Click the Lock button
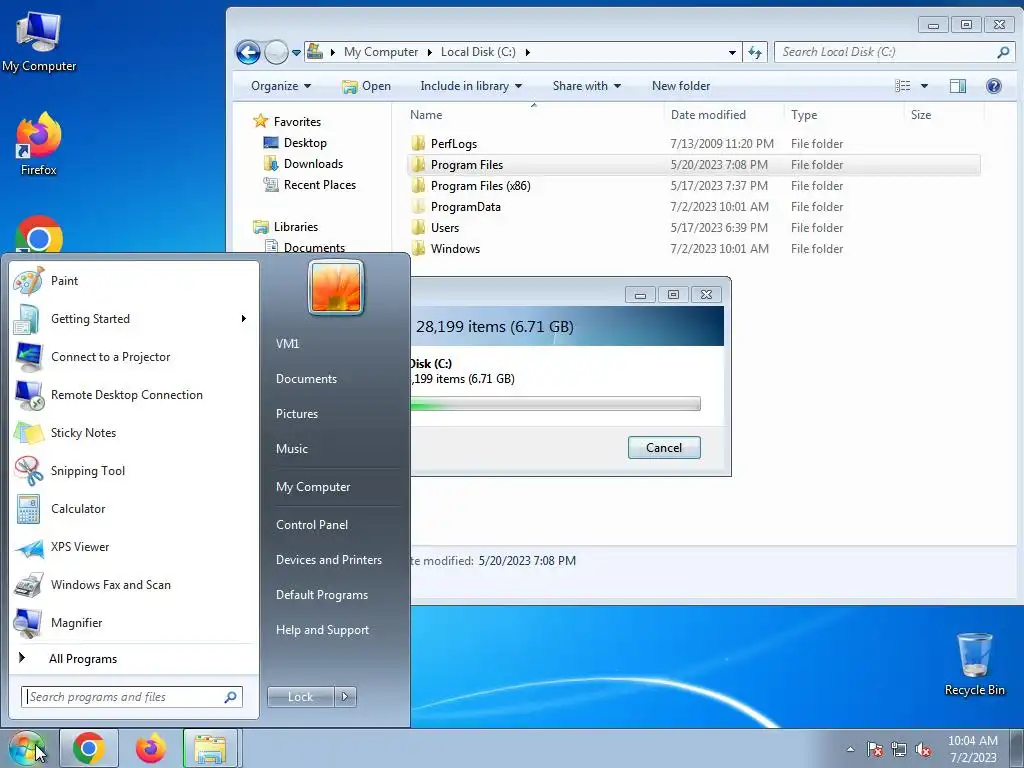Screen dimensions: 1024x768 300,697
